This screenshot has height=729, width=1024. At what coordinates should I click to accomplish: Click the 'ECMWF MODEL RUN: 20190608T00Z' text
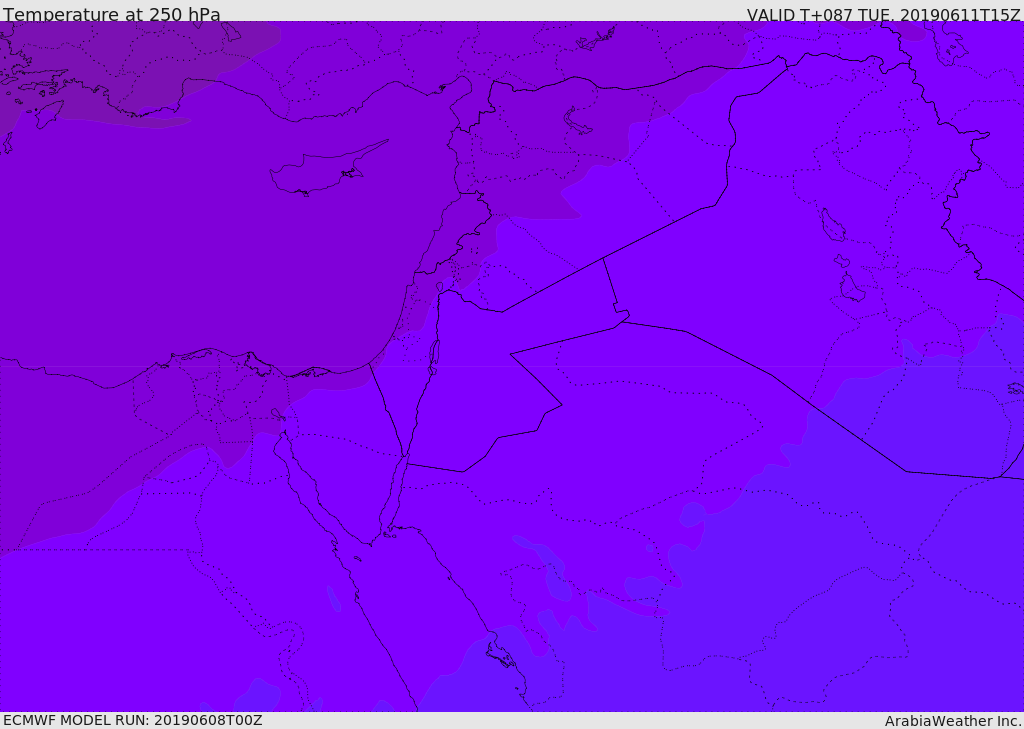[x=133, y=720]
